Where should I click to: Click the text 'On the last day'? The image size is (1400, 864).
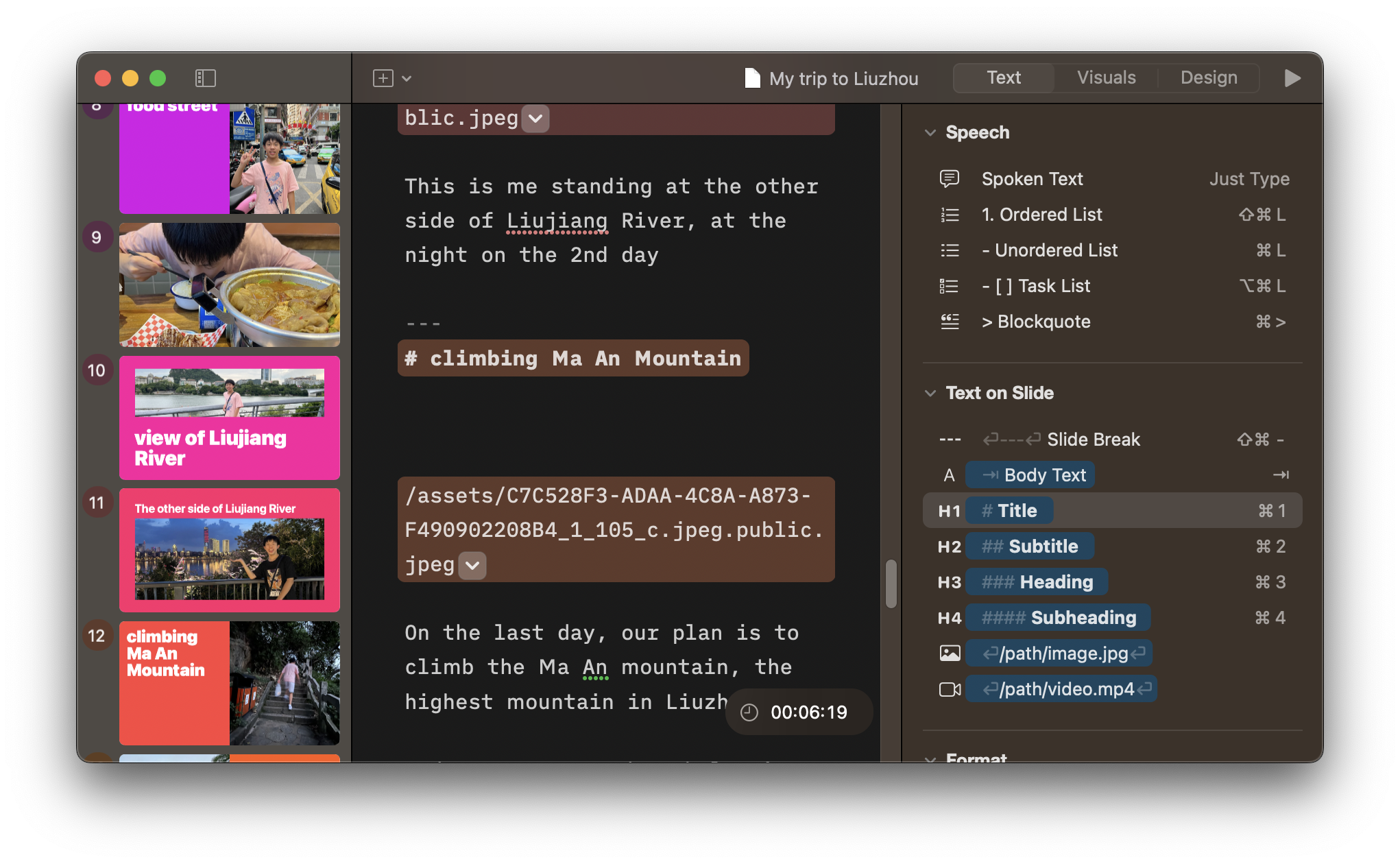coord(505,633)
